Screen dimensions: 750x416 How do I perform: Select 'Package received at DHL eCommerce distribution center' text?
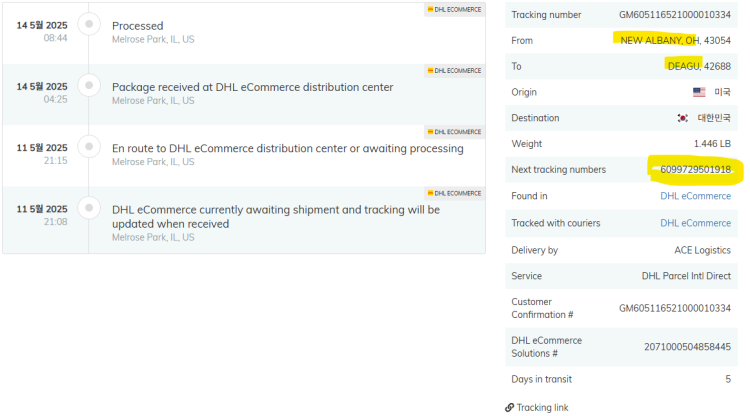pos(253,88)
